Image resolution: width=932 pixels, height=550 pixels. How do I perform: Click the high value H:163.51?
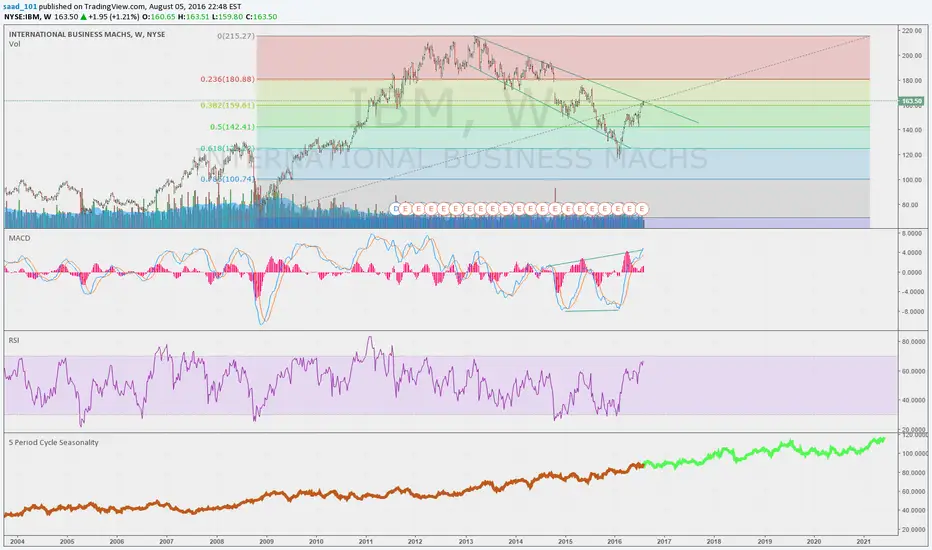pos(193,17)
